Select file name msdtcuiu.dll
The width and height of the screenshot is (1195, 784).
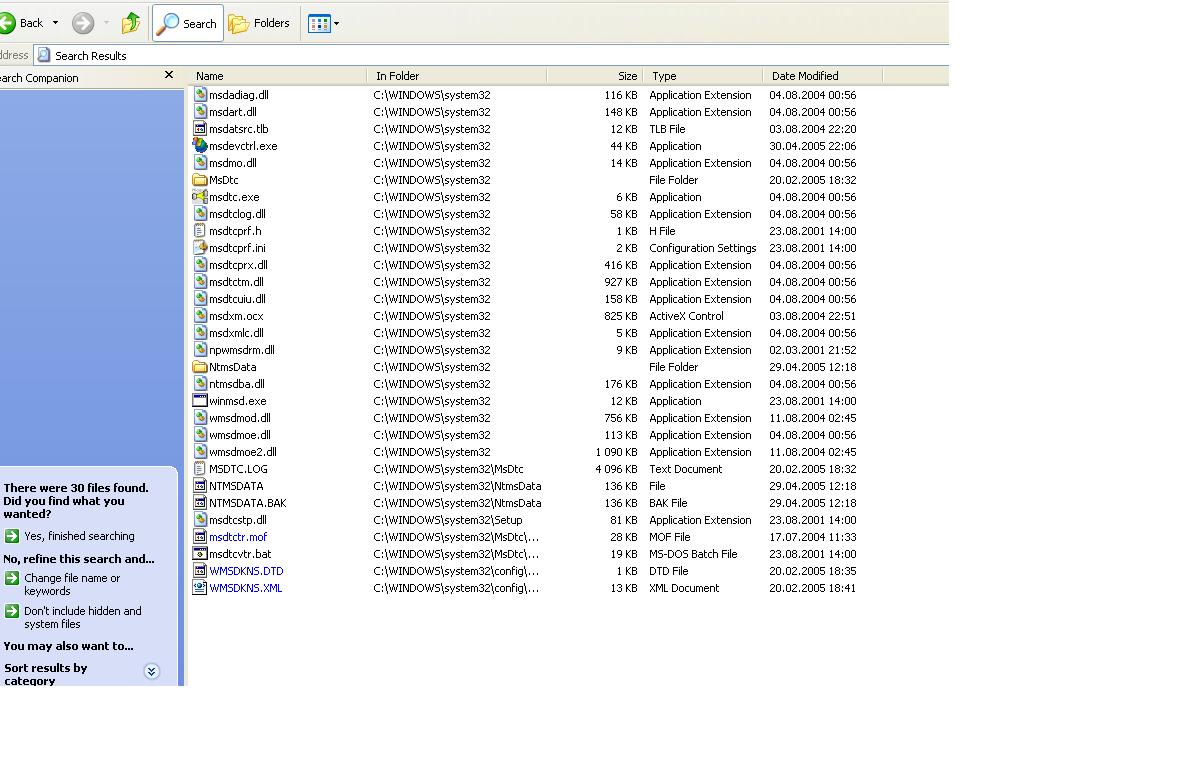pyautogui.click(x=237, y=299)
